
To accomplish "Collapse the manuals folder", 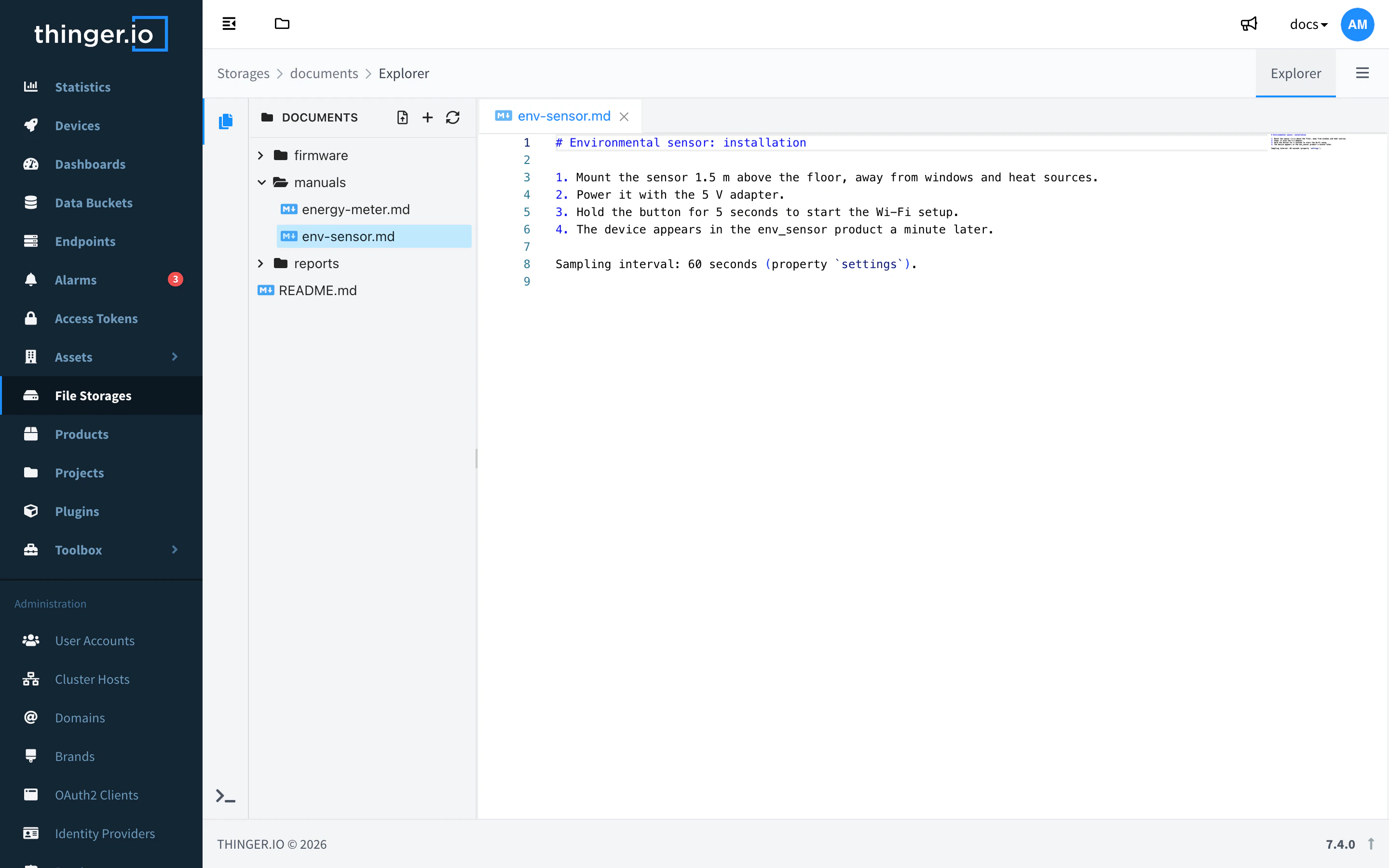I will coord(261,183).
